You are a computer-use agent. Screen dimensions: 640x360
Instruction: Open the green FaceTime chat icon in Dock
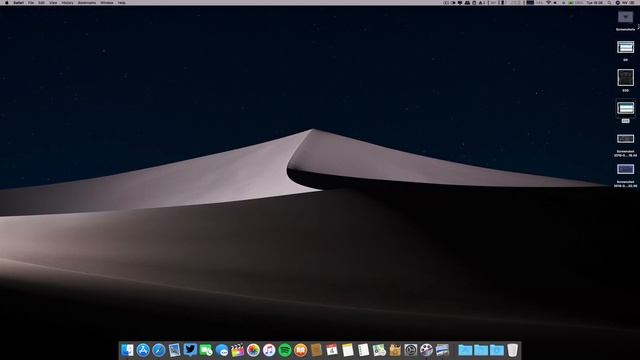(x=206, y=350)
